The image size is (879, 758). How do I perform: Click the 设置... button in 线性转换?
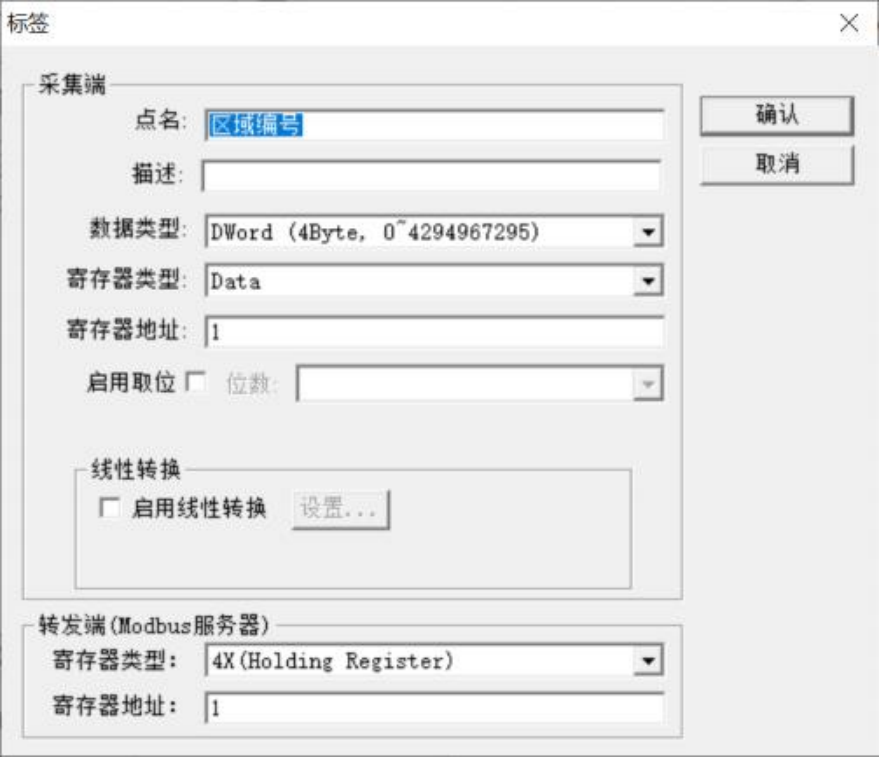(x=341, y=510)
